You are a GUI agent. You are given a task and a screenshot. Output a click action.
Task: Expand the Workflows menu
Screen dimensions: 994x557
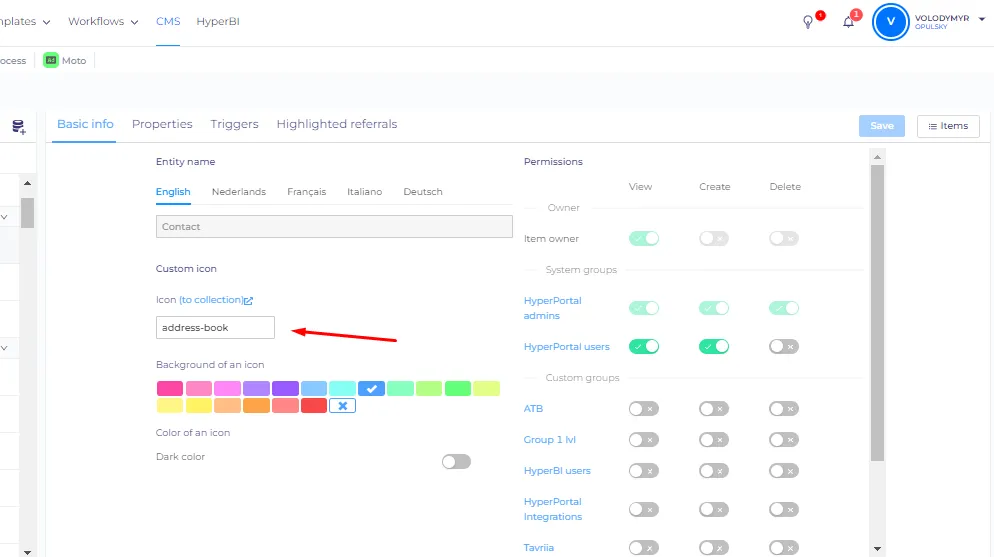tap(103, 22)
